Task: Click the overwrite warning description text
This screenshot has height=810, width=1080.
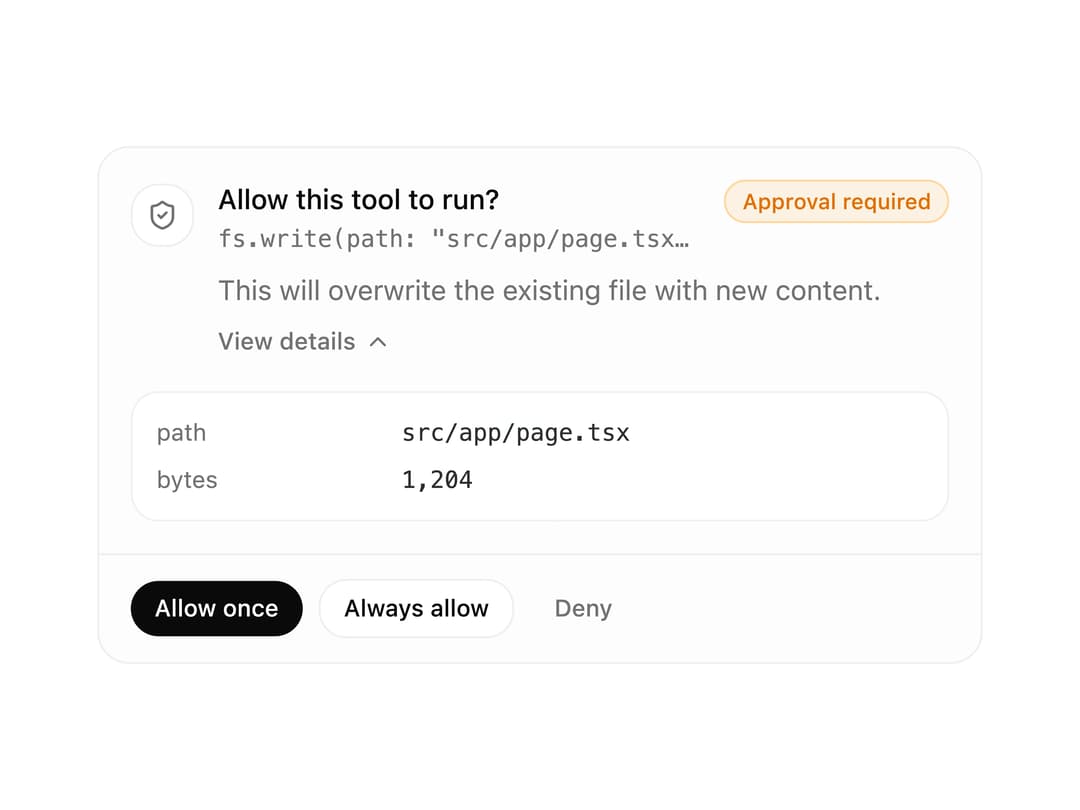Action: coord(549,291)
